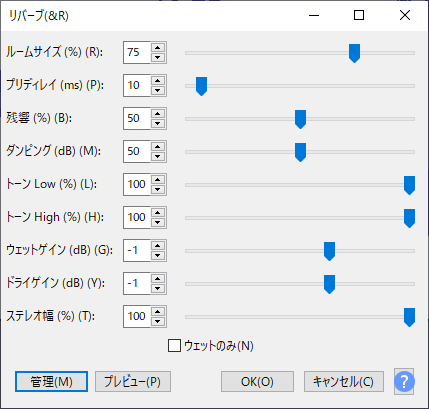Increase ドライゲイン value with up arrow

tap(158, 278)
